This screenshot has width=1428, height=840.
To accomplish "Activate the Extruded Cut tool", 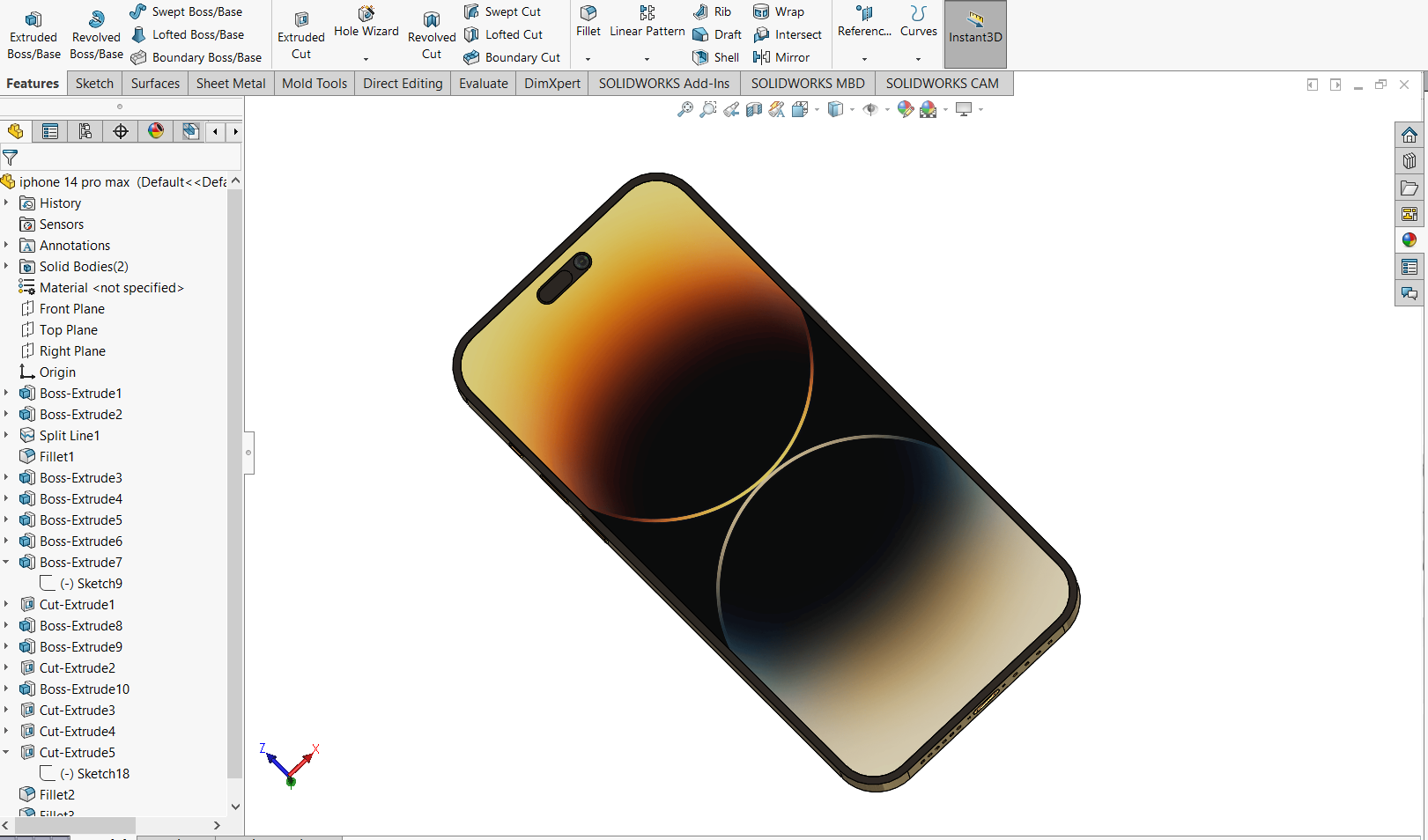I will 301,35.
